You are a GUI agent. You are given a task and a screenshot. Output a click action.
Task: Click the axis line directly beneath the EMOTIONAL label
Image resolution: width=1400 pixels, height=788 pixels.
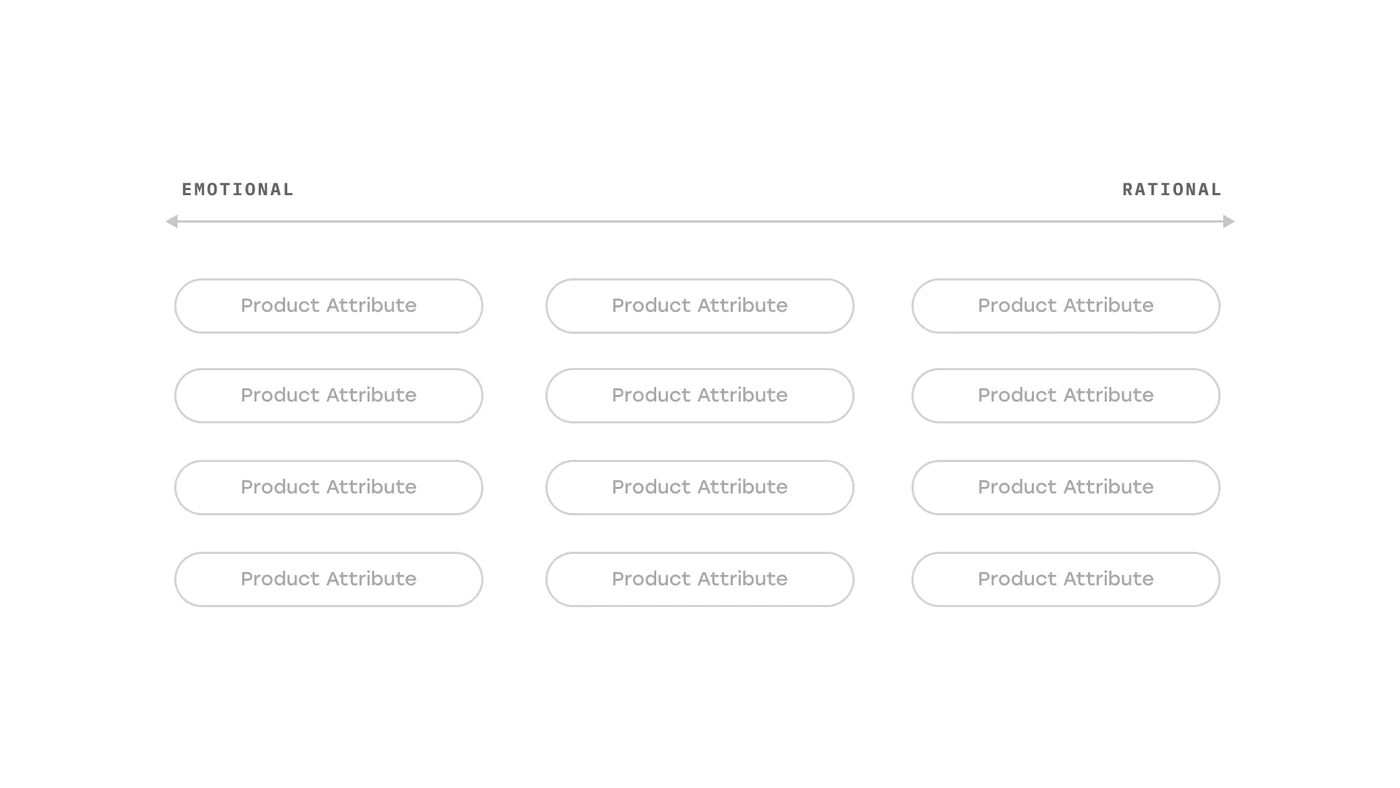238,221
